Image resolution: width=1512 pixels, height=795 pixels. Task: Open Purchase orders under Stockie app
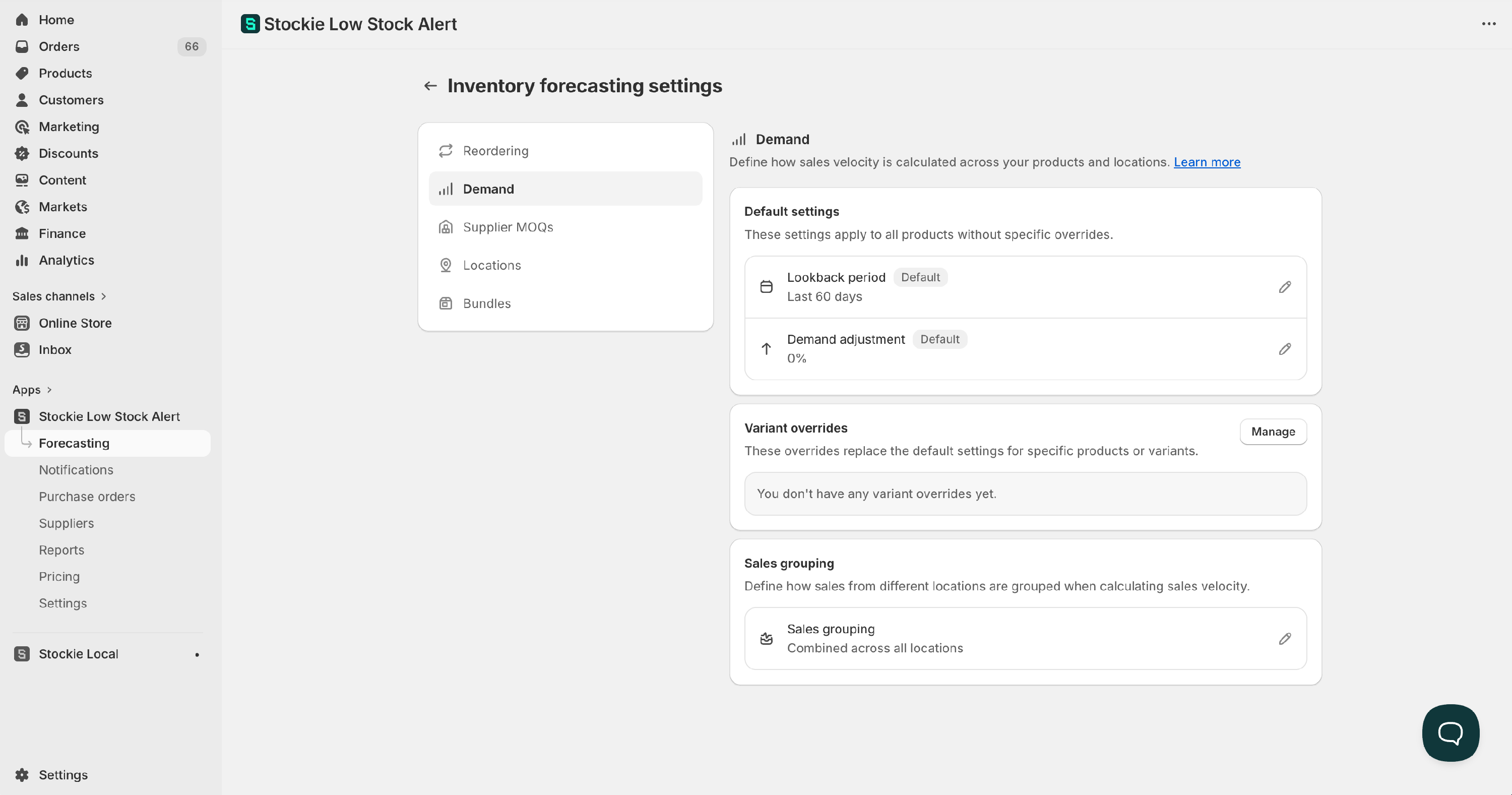tap(87, 497)
